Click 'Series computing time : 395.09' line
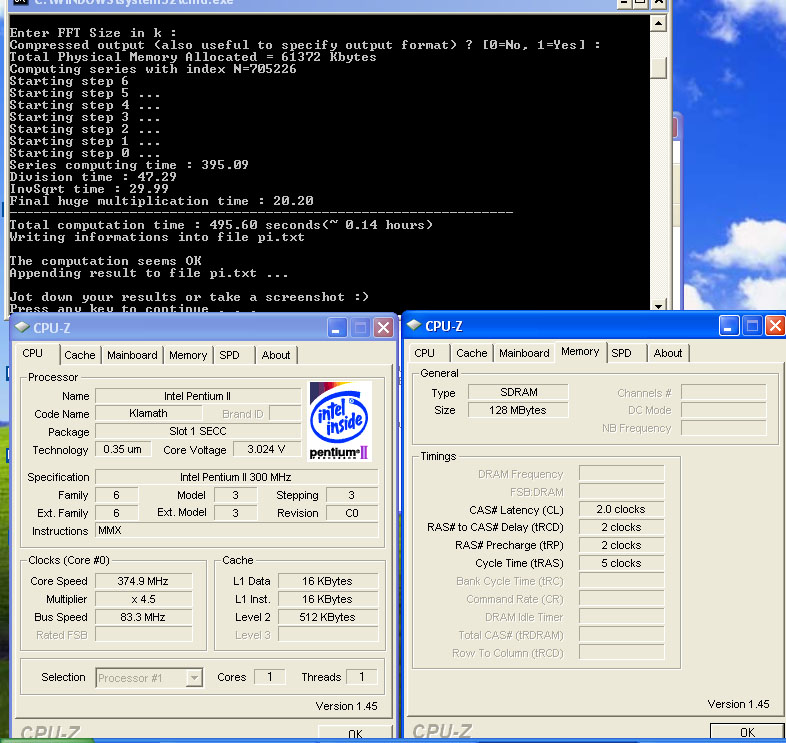The height and width of the screenshot is (743, 786). 129,165
